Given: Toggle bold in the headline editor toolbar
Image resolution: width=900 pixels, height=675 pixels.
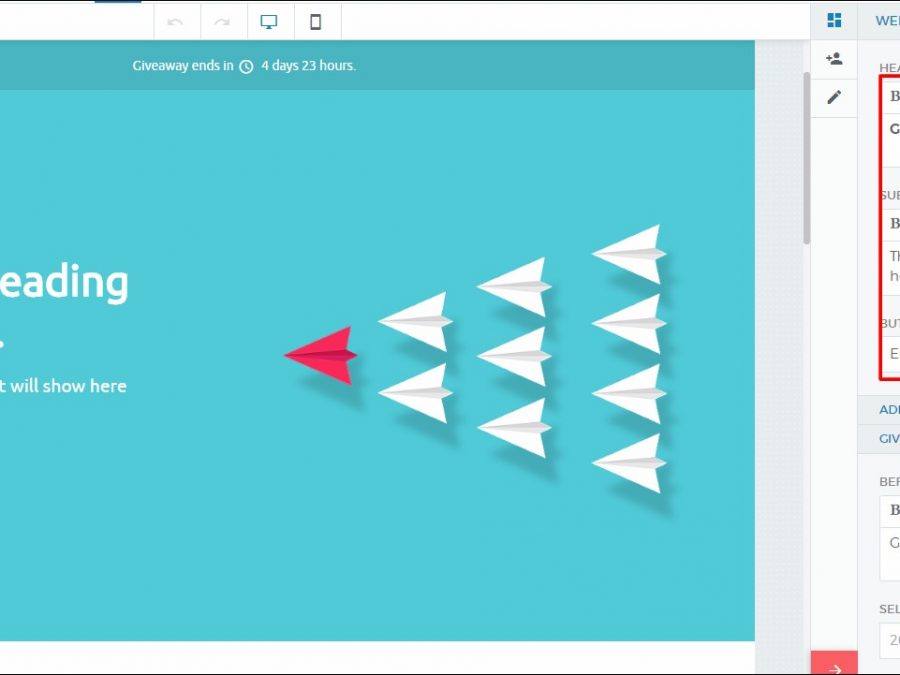Looking at the screenshot, I should (894, 97).
